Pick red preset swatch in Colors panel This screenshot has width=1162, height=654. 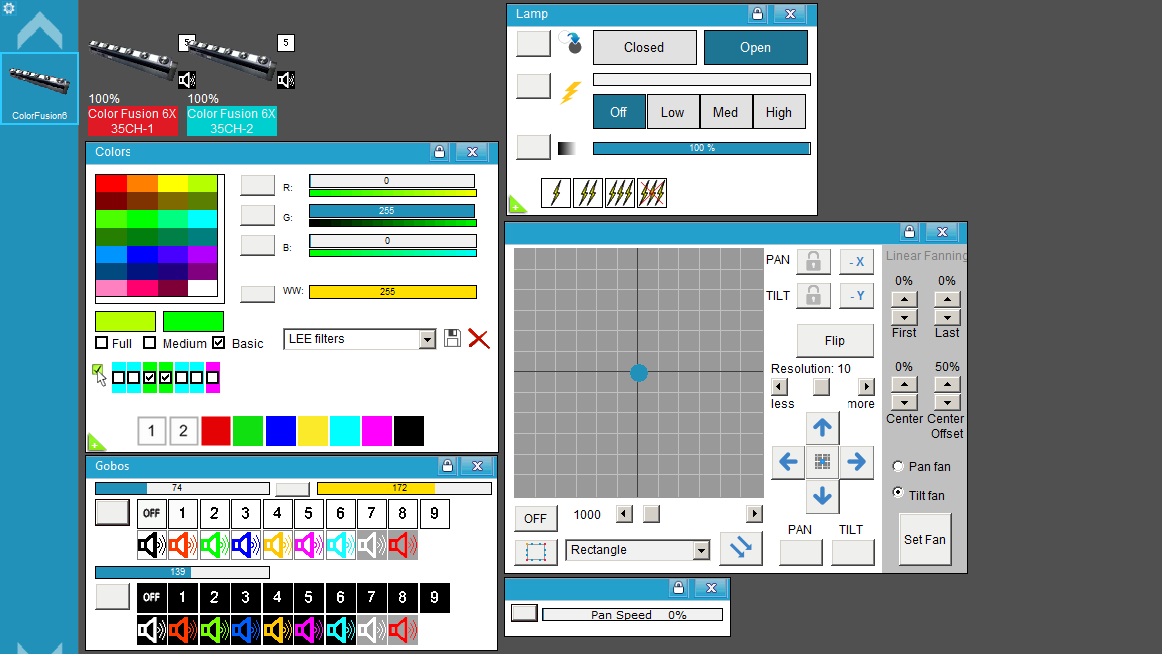pos(216,431)
